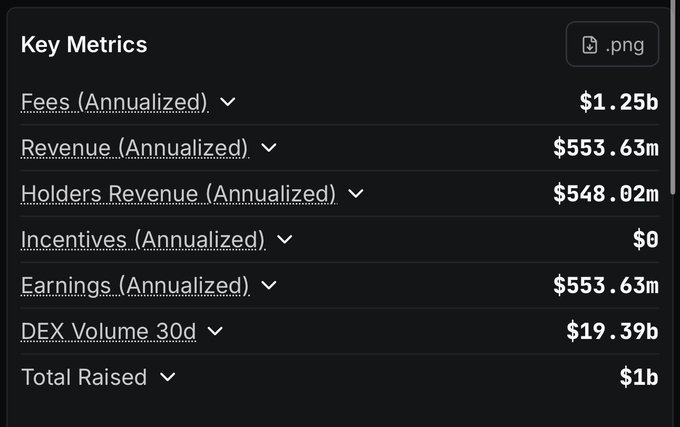The width and height of the screenshot is (680, 427).
Task: Expand the Holders Revenue (Annualized) chevron
Action: coord(356,194)
